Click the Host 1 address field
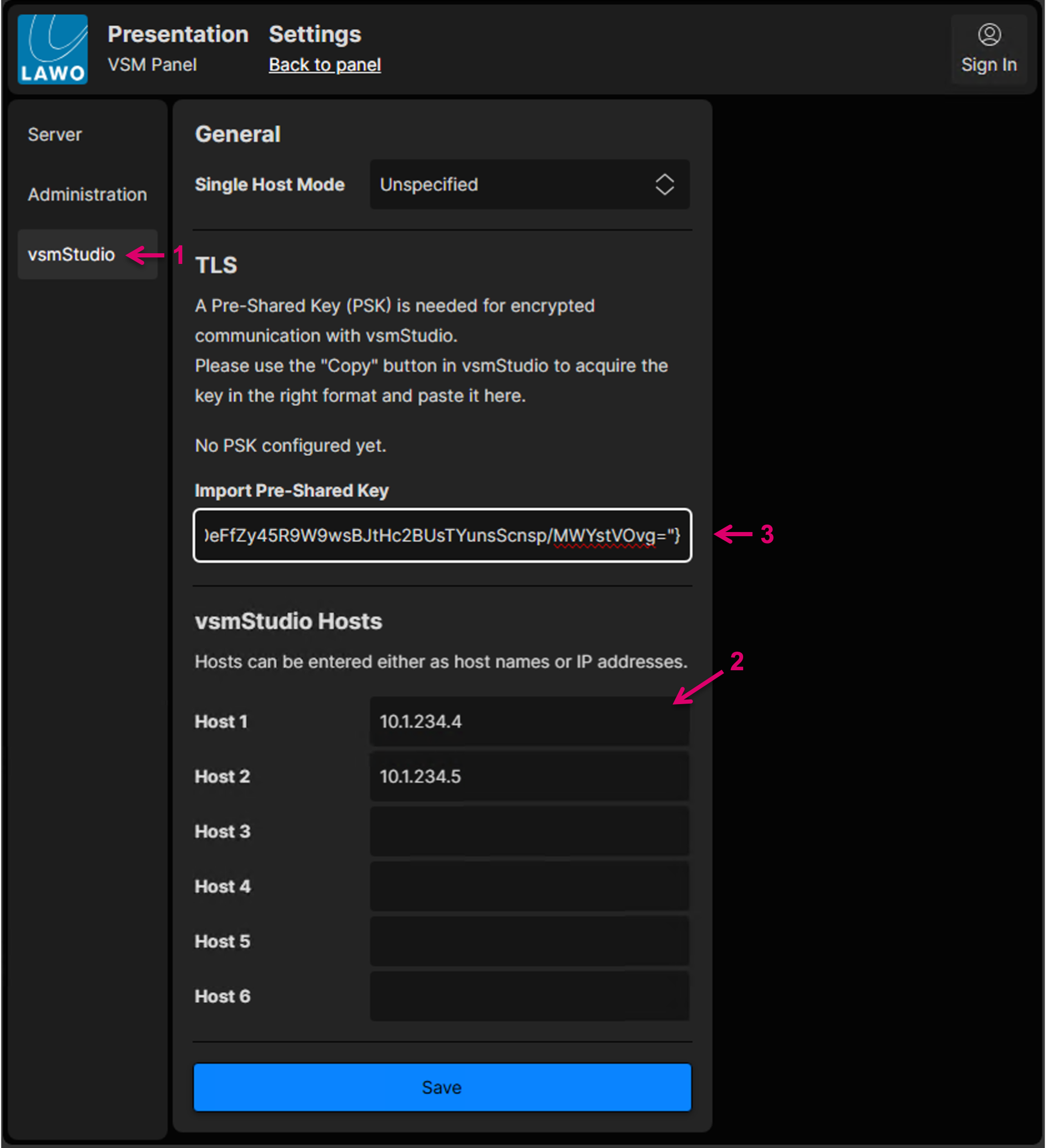Screen dimensions: 1046x1148 tap(529, 721)
